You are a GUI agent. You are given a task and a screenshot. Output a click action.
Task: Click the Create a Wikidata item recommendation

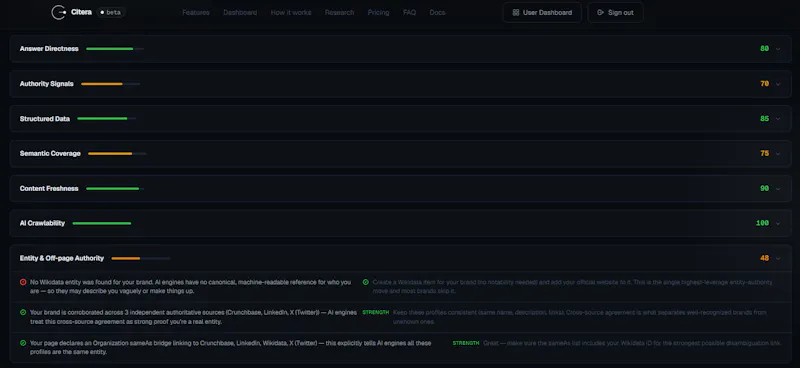(572, 286)
